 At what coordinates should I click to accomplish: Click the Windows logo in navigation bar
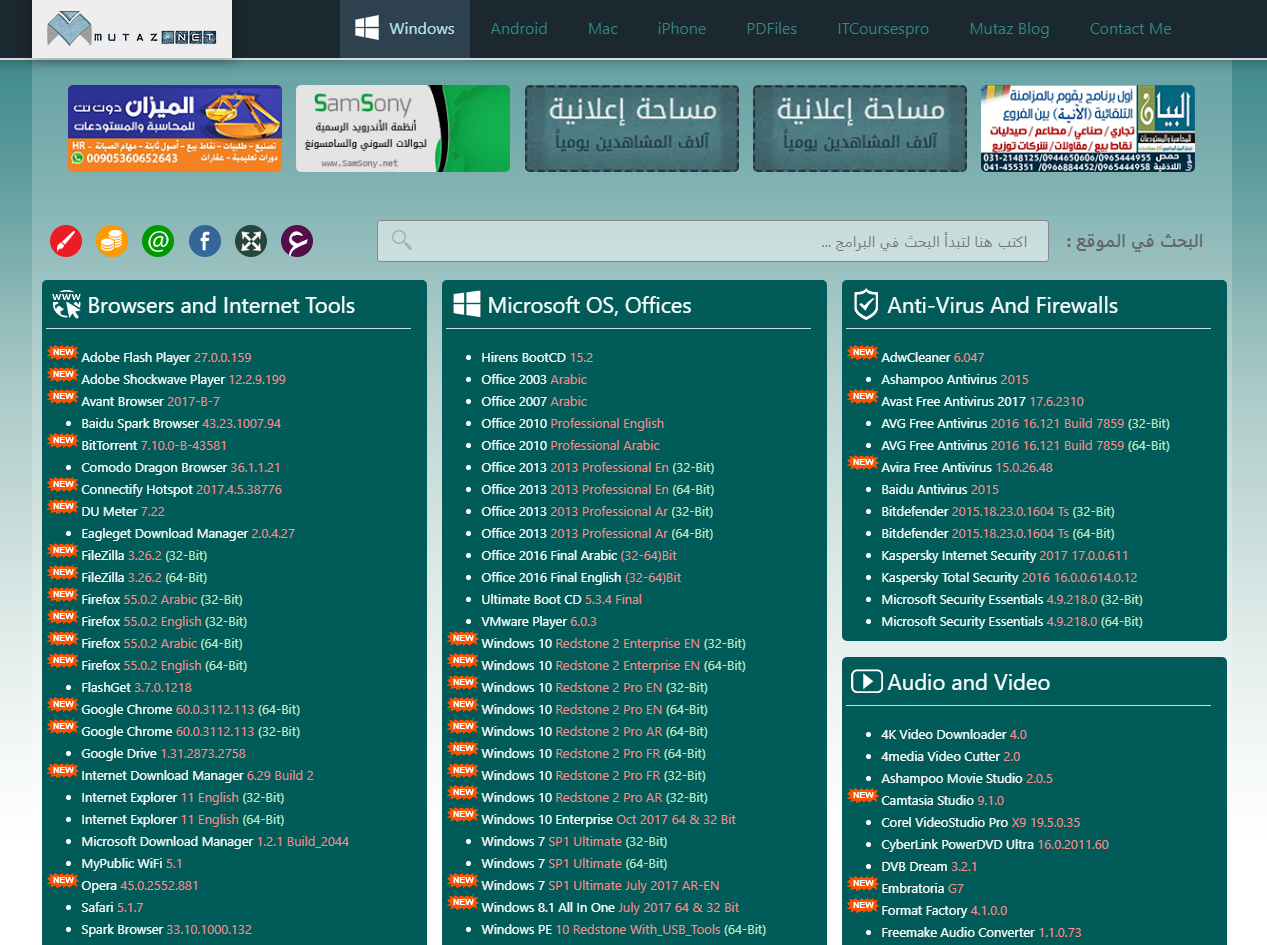pos(366,28)
